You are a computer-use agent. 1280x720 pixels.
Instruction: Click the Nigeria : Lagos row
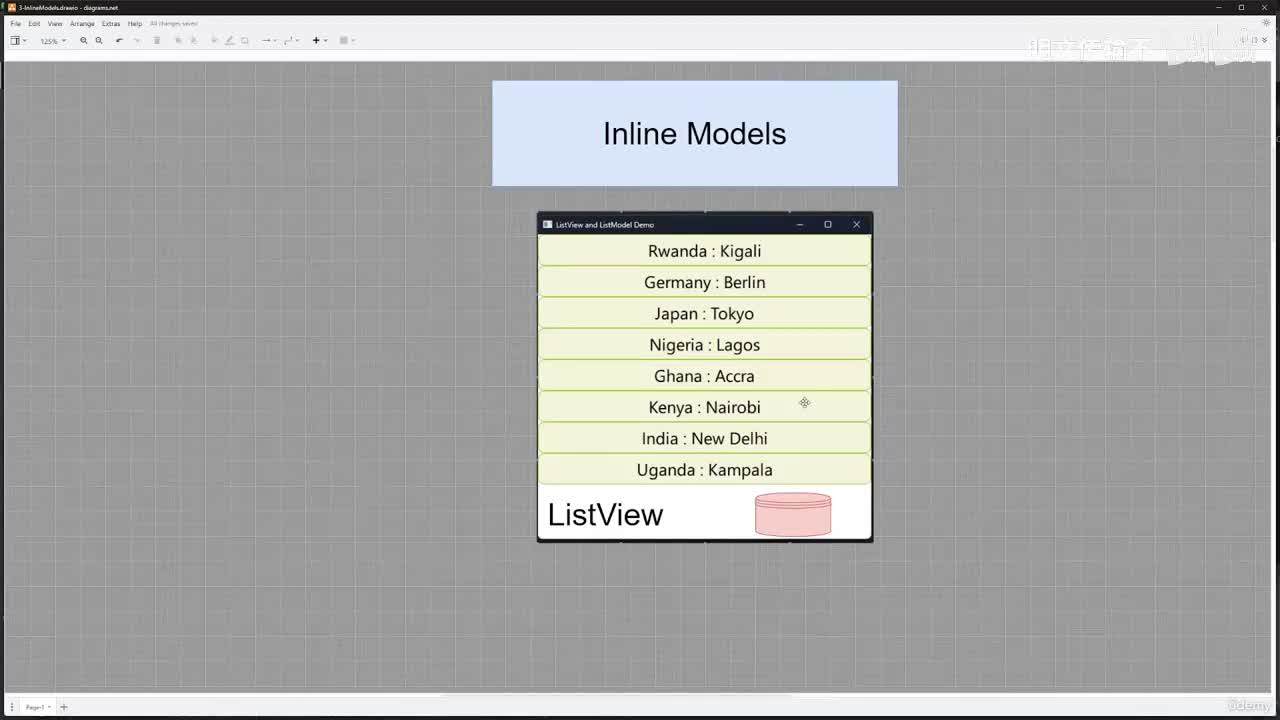(704, 345)
